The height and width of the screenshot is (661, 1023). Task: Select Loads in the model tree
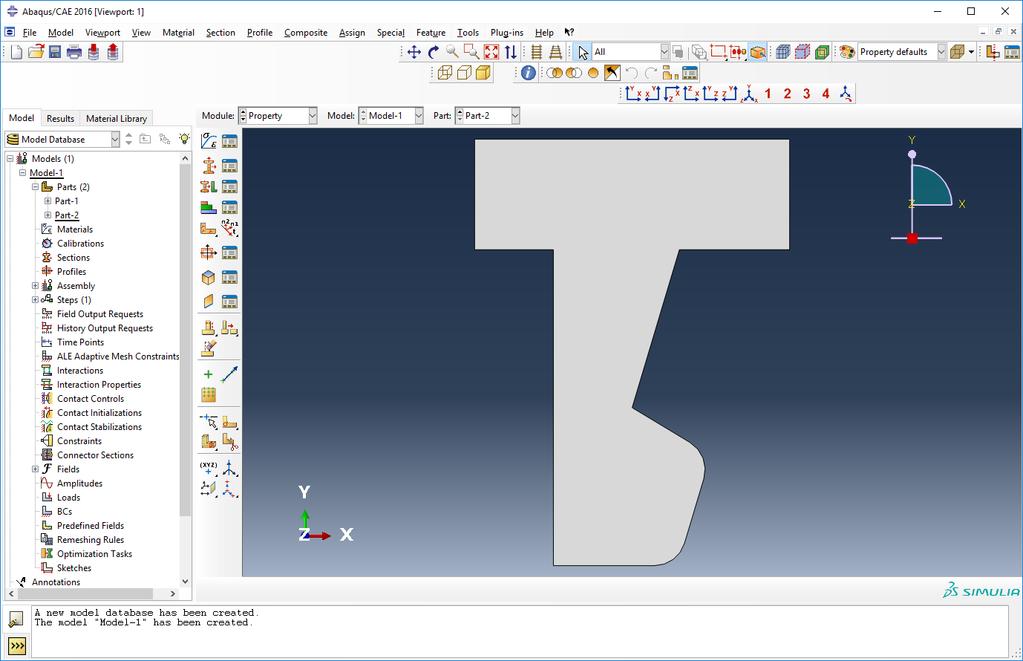(69, 498)
